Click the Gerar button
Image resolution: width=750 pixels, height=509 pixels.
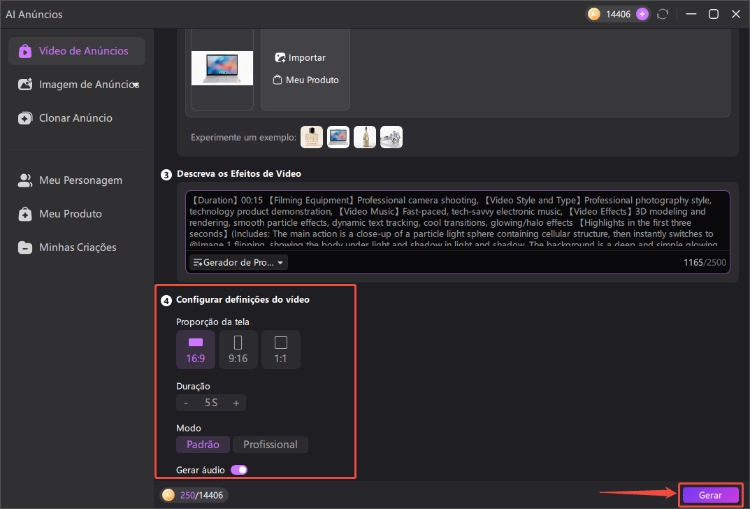(710, 495)
